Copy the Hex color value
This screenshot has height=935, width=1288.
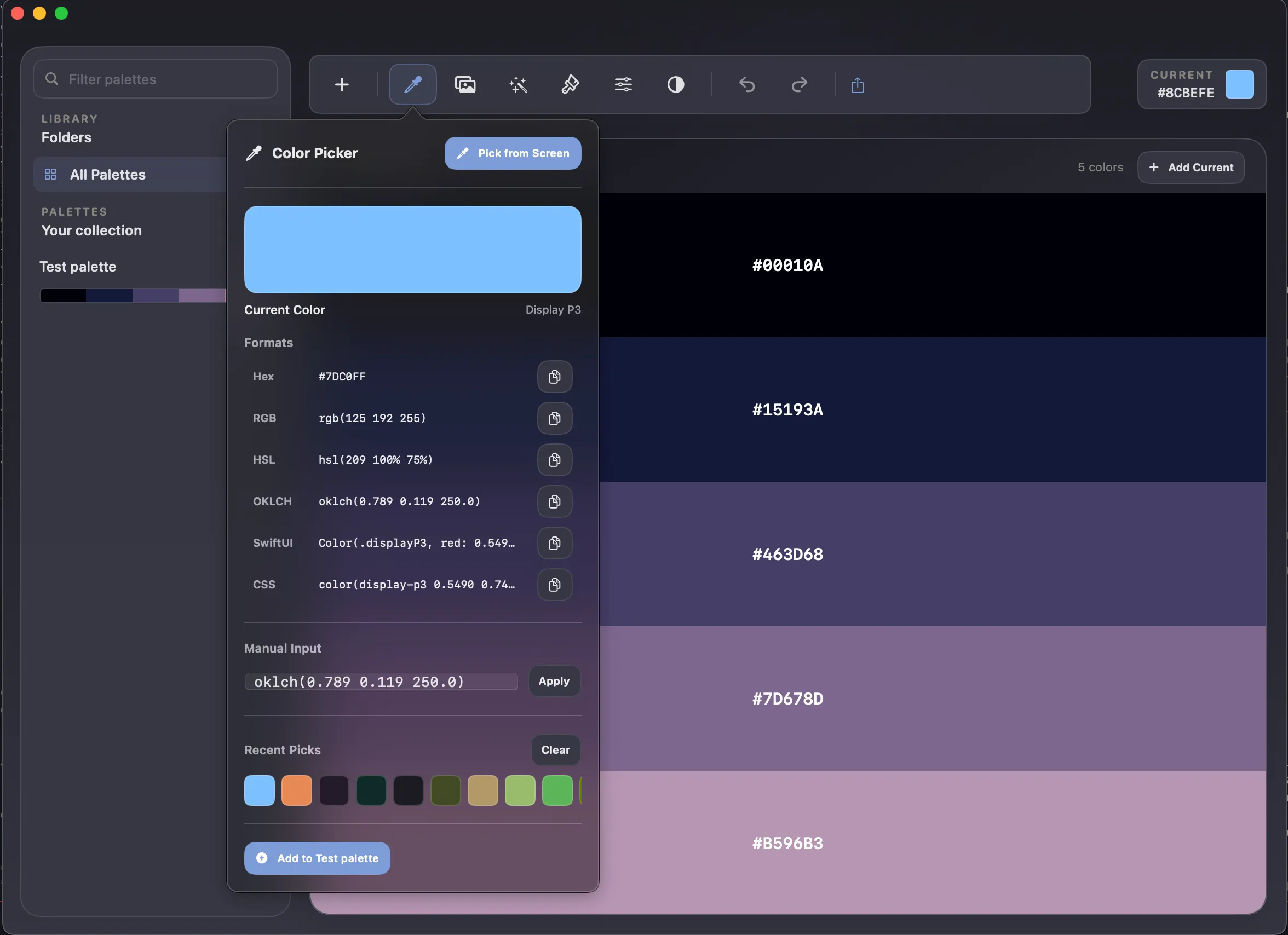pos(554,377)
